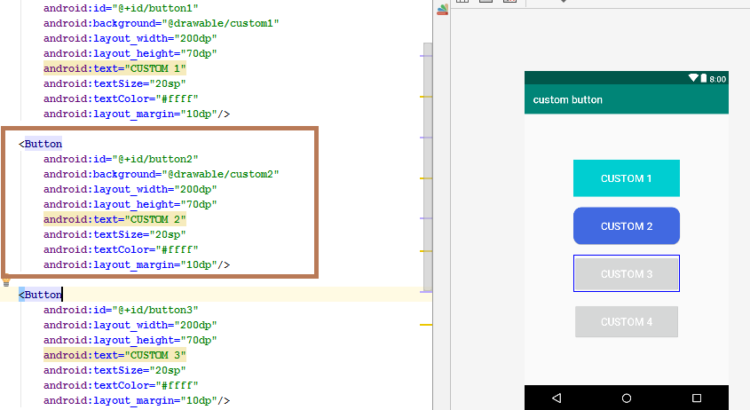Place cursor on button2 id line
Viewport: 750px width, 410px height.
click(121, 159)
